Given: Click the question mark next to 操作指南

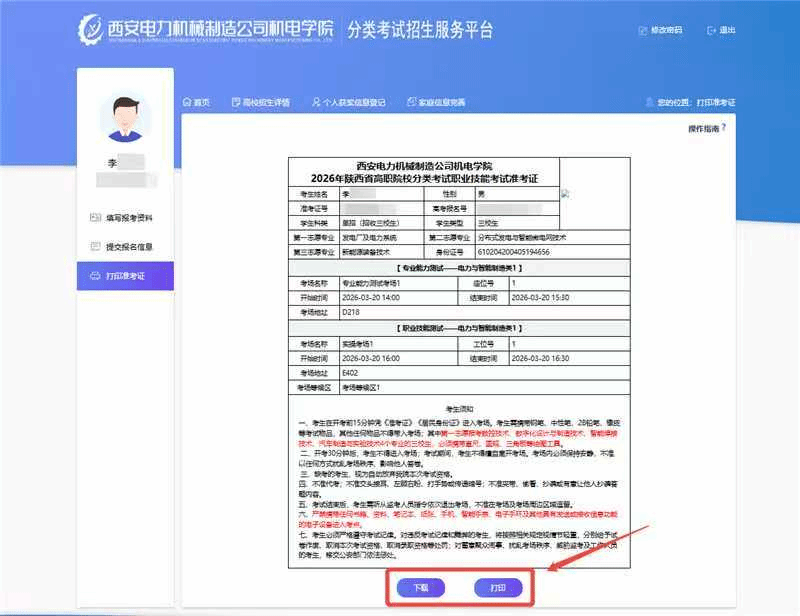Looking at the screenshot, I should (x=723, y=129).
